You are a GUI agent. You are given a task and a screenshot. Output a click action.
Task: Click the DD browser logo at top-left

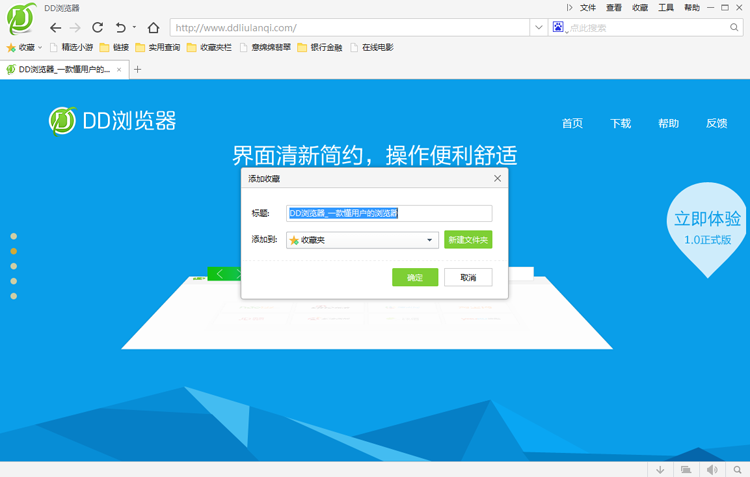(x=22, y=18)
